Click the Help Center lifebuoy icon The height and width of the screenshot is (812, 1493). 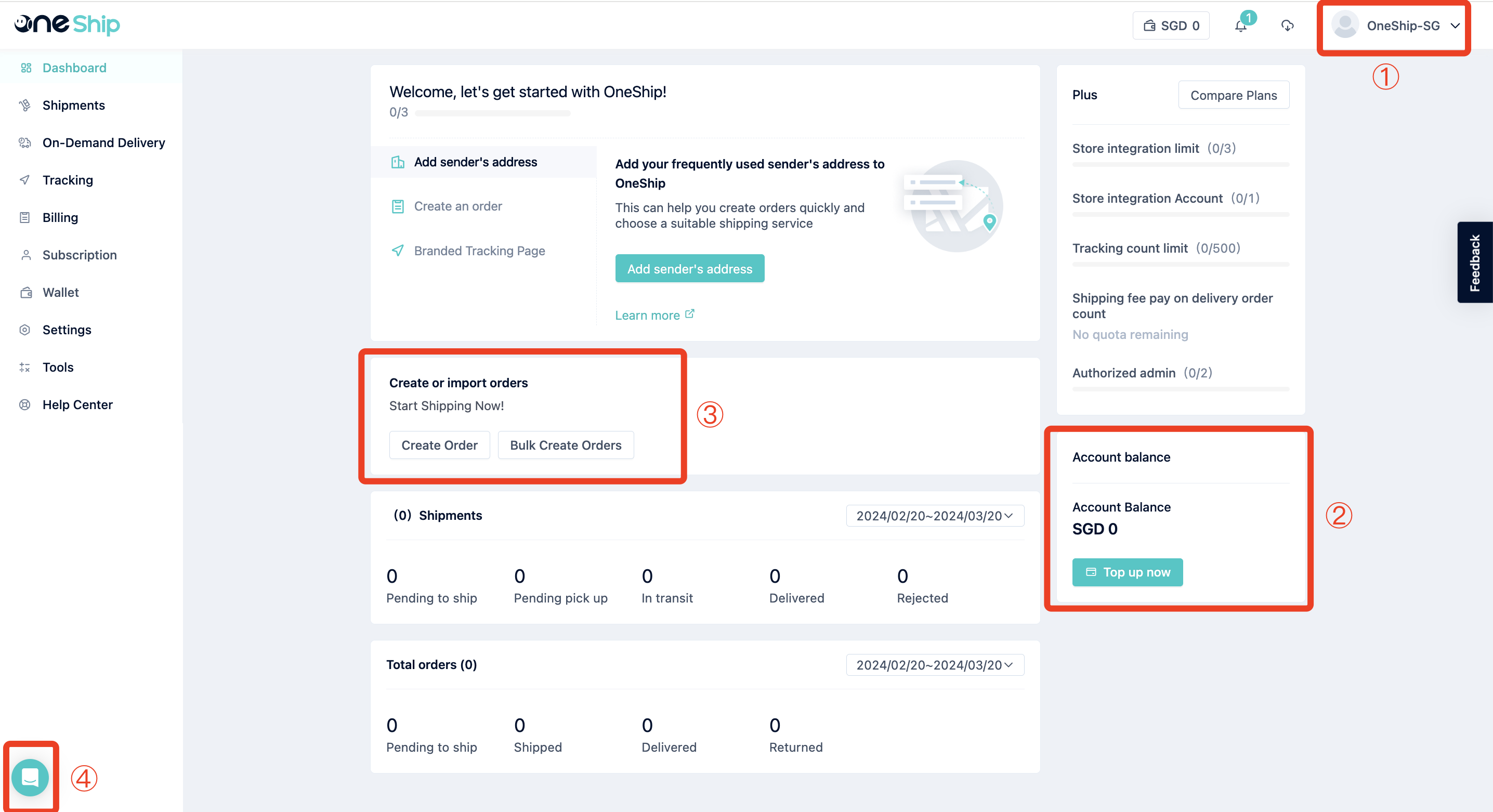click(24, 404)
